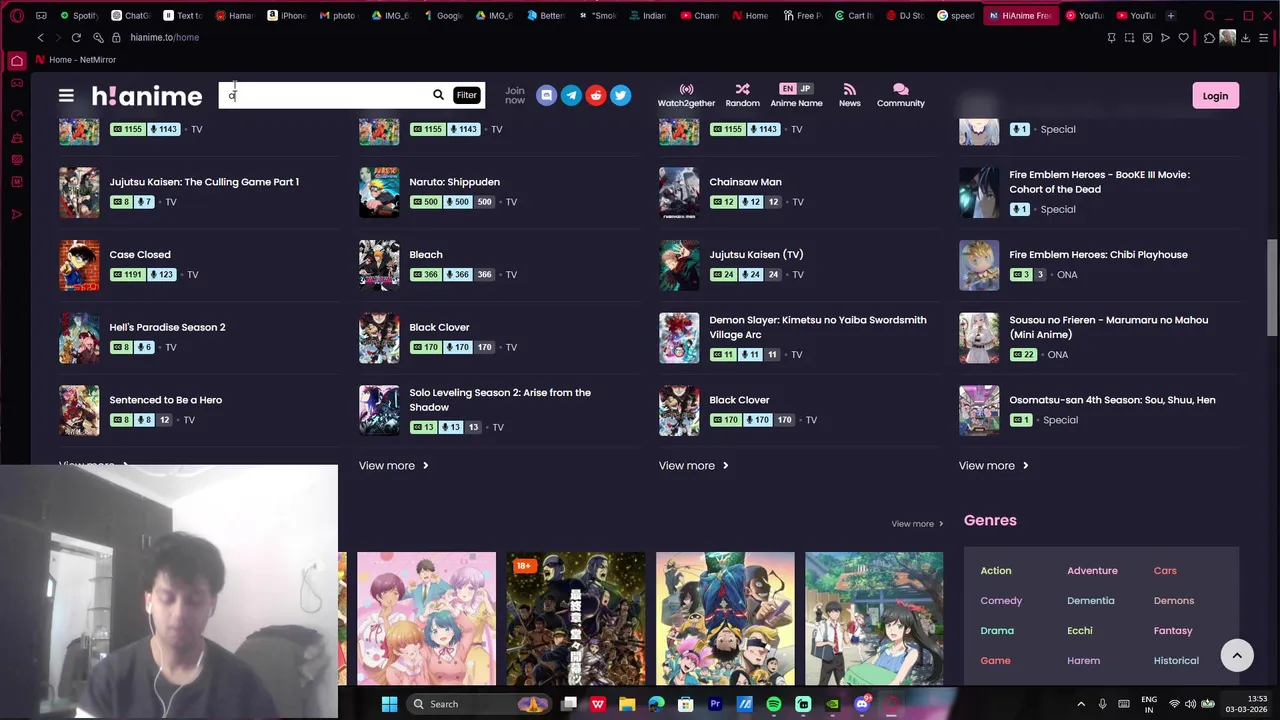Open Sentenced to Be a Hero
1280x720 pixels.
click(x=165, y=400)
